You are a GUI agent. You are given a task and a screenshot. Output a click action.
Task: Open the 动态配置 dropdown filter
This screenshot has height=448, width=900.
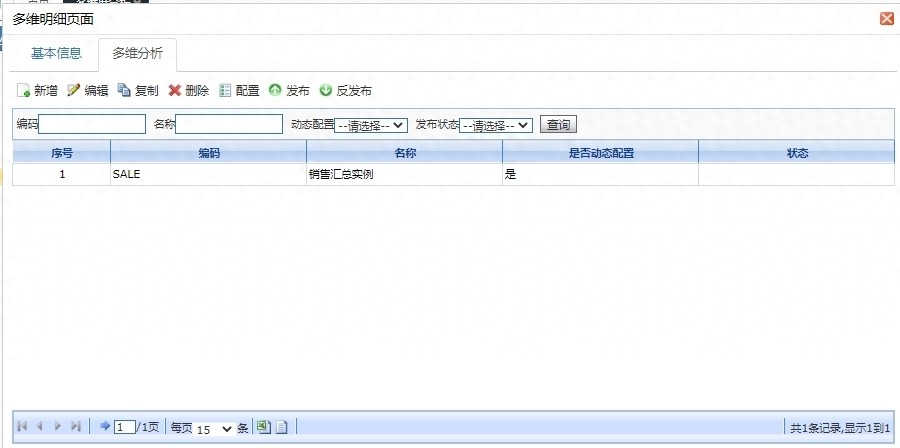point(371,125)
